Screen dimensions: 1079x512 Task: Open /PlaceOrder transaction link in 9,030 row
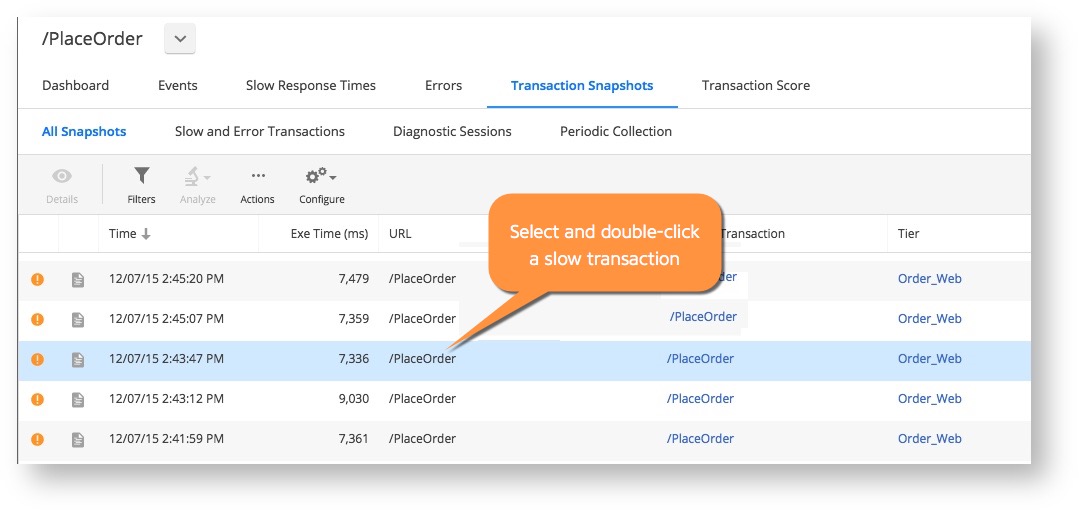tap(700, 399)
